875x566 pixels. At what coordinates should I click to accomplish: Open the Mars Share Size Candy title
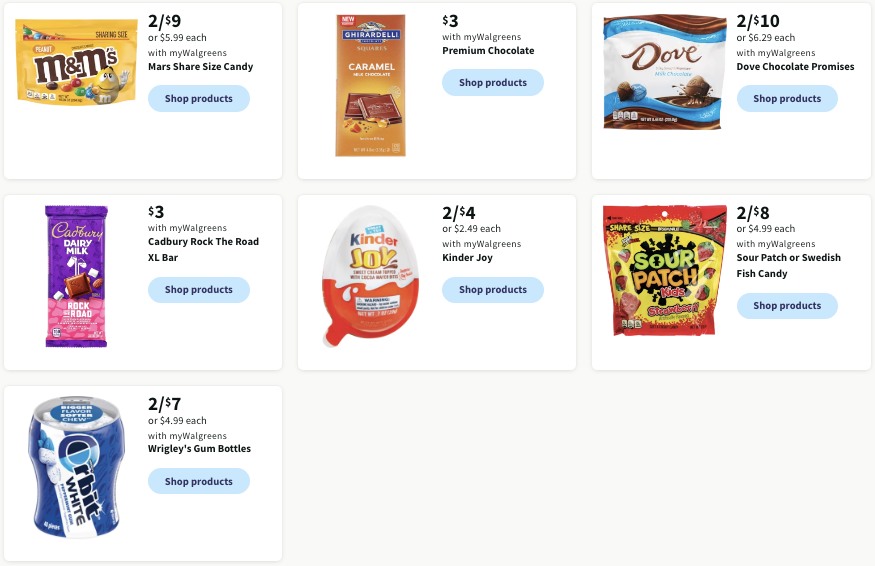(x=200, y=66)
